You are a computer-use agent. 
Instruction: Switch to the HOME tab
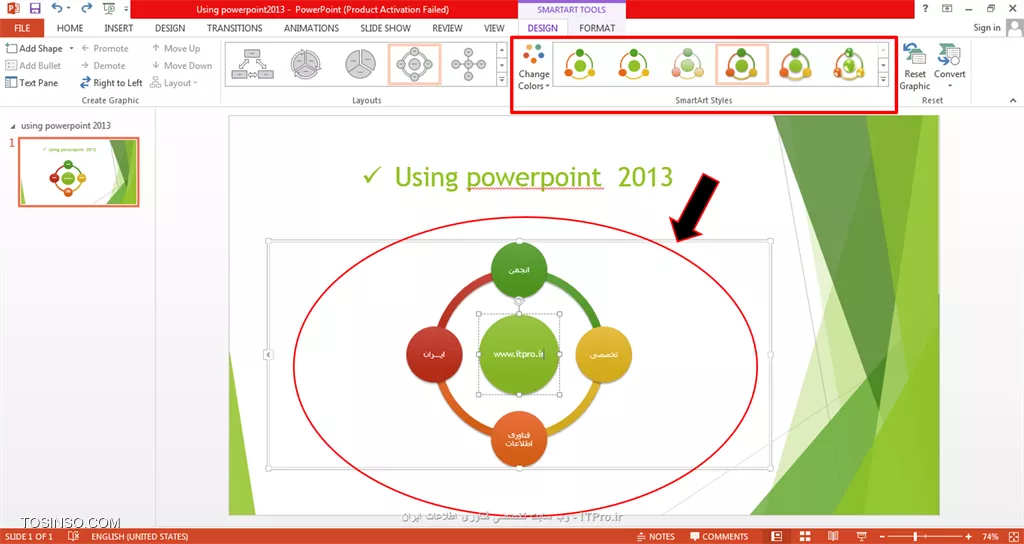click(70, 28)
